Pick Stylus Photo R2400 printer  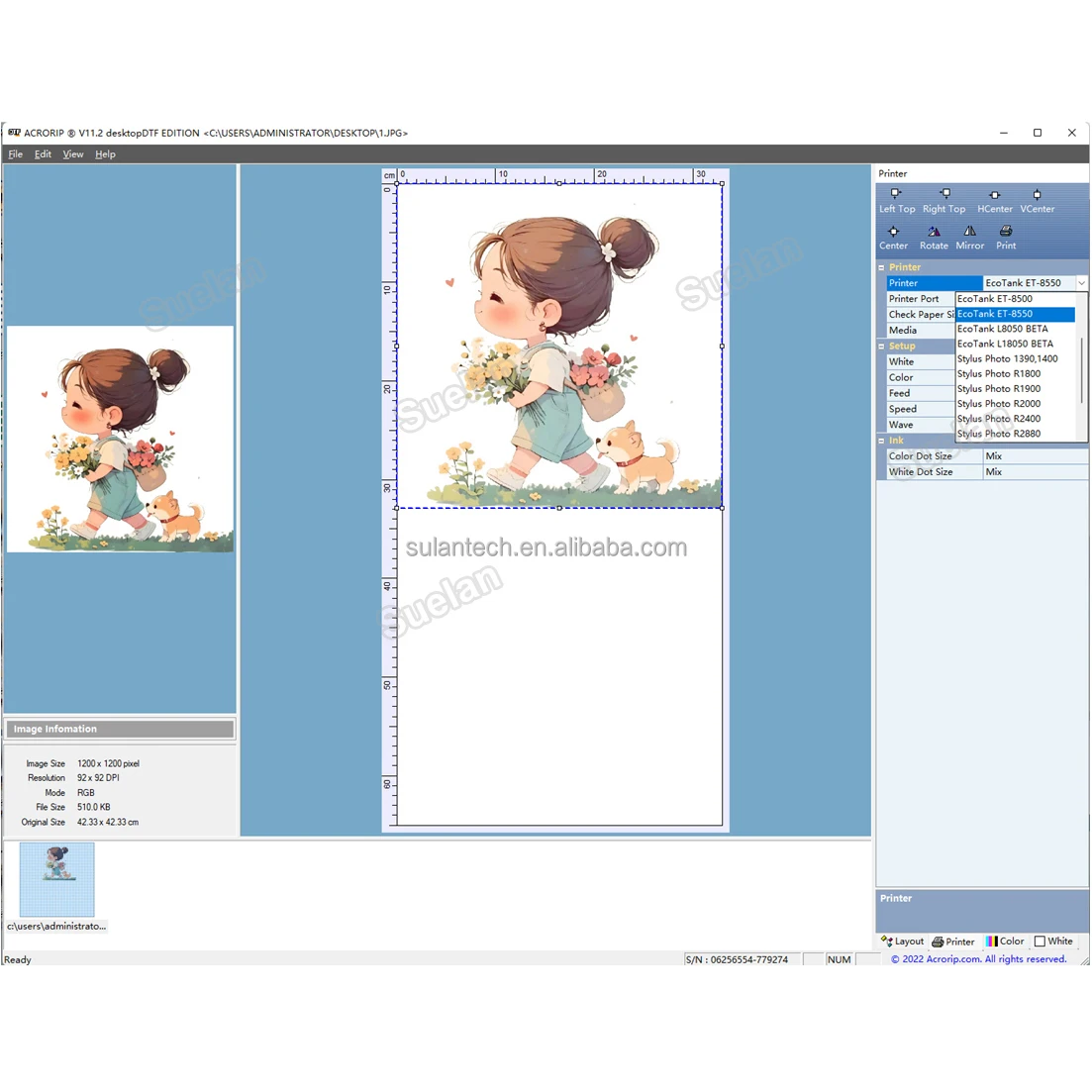pyautogui.click(x=1015, y=419)
